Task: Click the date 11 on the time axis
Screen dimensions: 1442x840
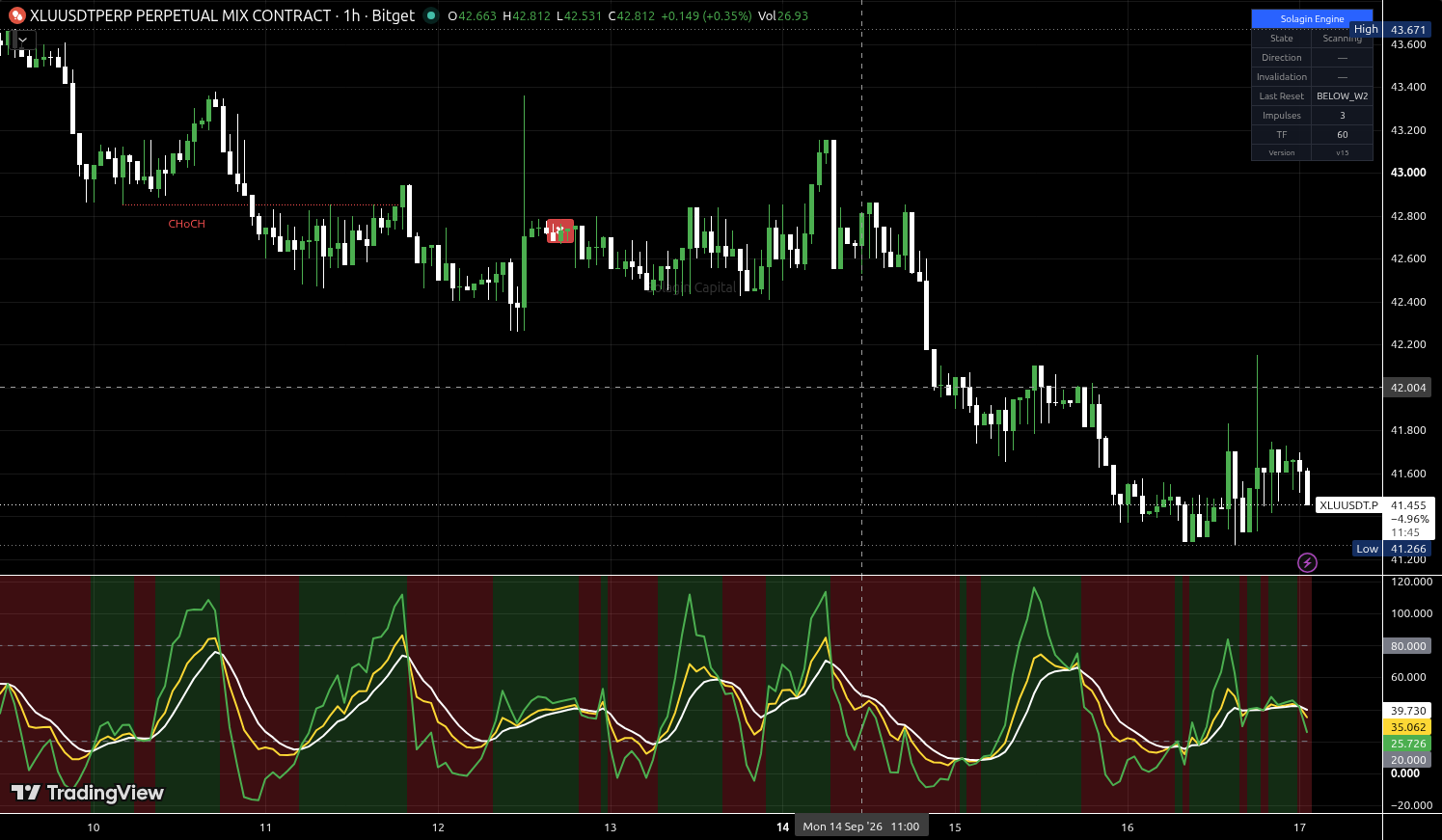Action: pyautogui.click(x=265, y=827)
